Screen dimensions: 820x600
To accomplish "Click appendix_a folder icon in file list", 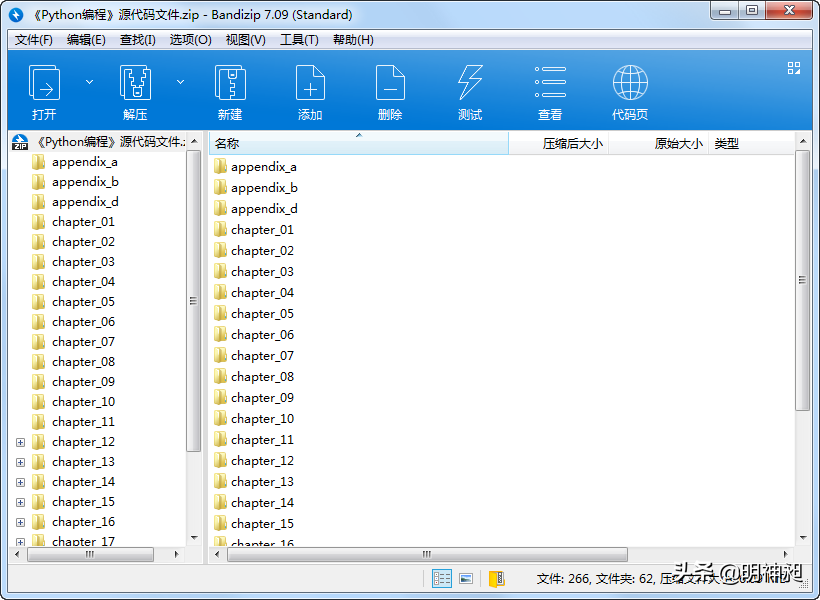I will pos(220,166).
